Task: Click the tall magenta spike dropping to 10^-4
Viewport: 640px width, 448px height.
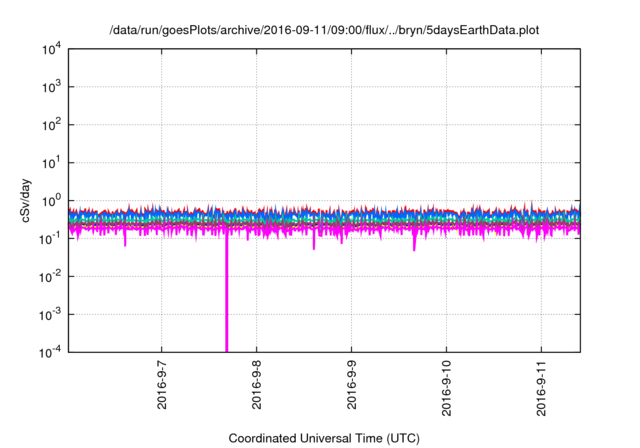Action: click(227, 300)
